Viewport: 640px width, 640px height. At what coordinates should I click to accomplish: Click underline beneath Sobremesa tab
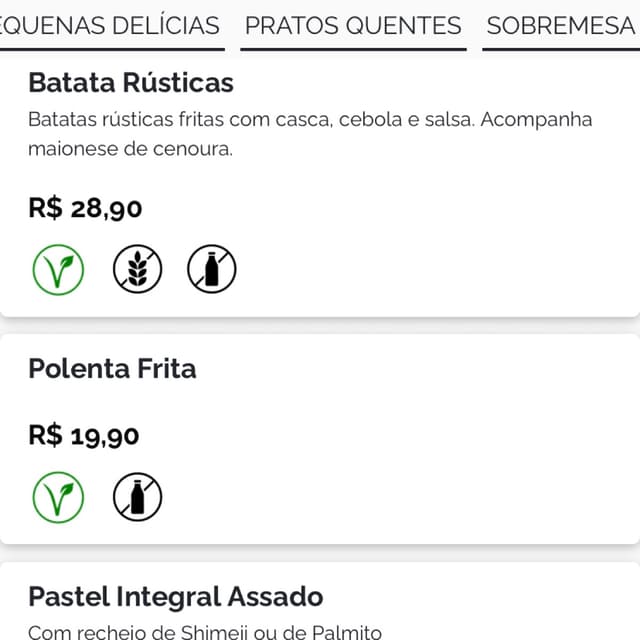tap(561, 49)
